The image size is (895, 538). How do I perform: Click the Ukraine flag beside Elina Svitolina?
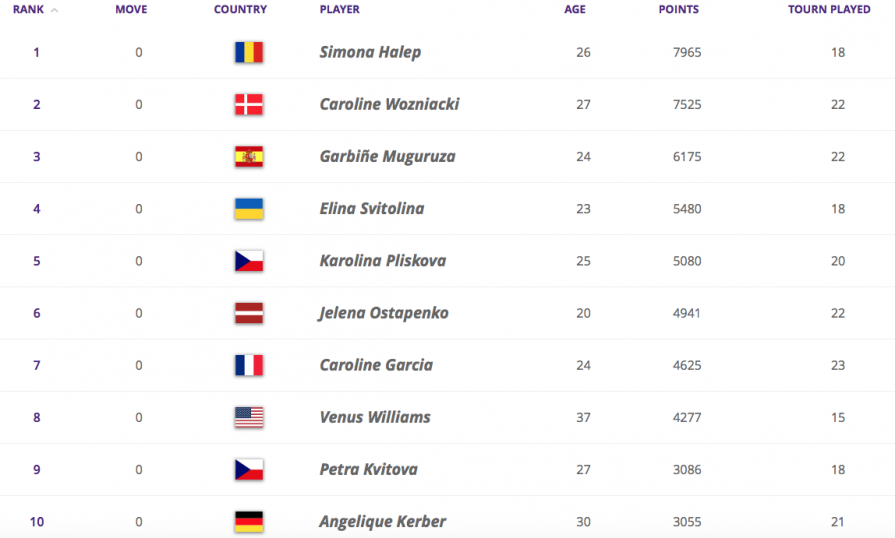click(x=248, y=208)
